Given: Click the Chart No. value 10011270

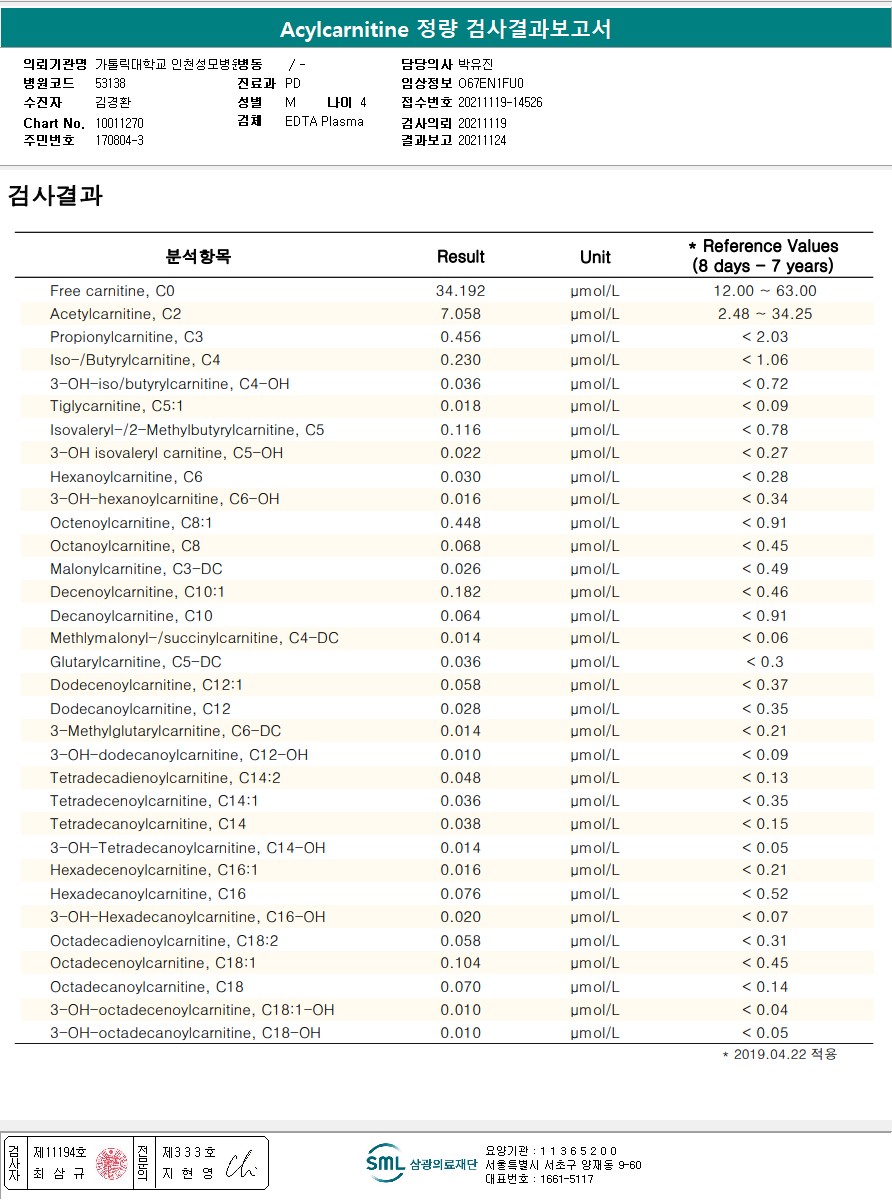Looking at the screenshot, I should [x=120, y=123].
